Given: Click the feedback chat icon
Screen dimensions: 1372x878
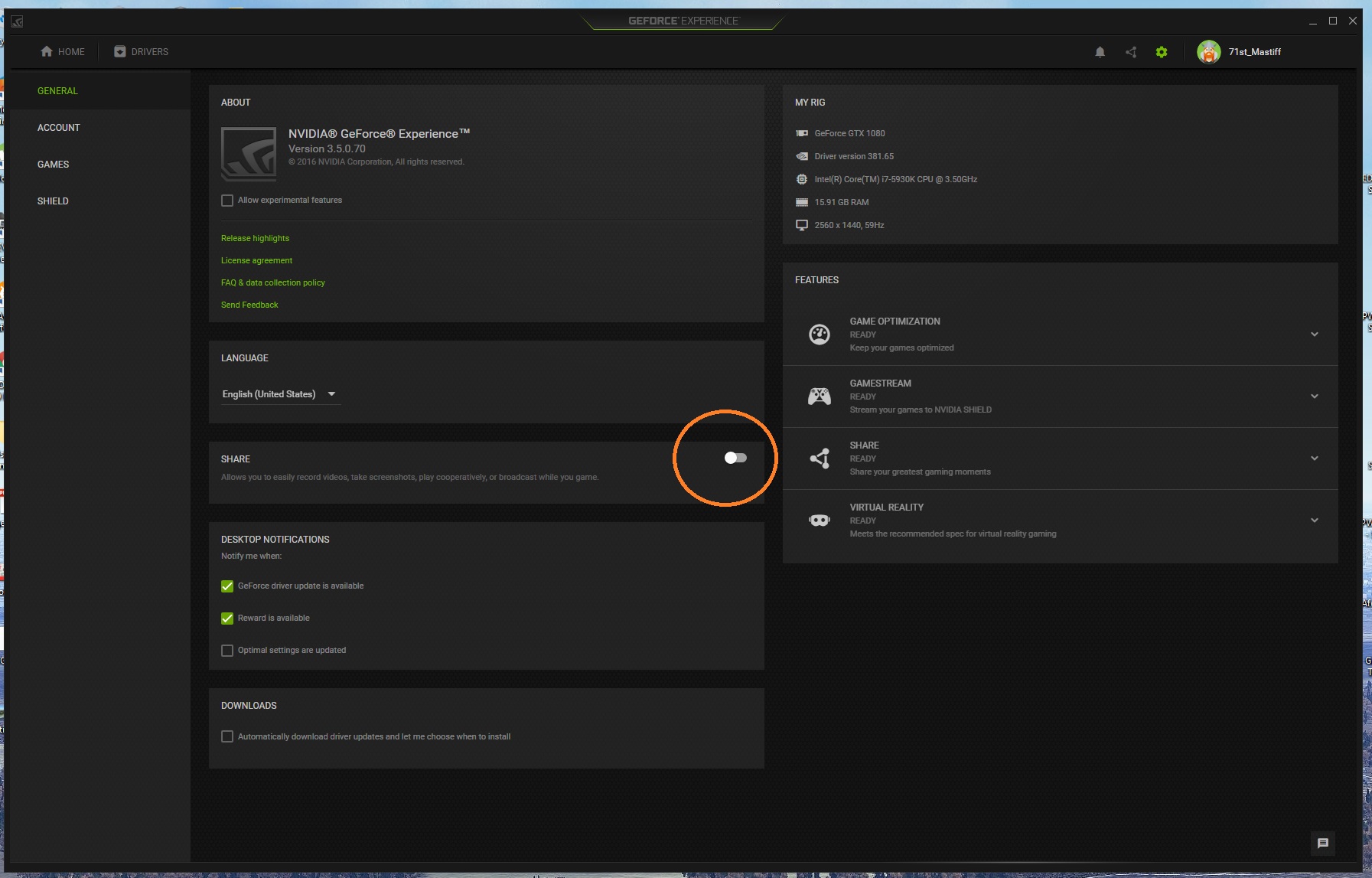Looking at the screenshot, I should [1322, 843].
